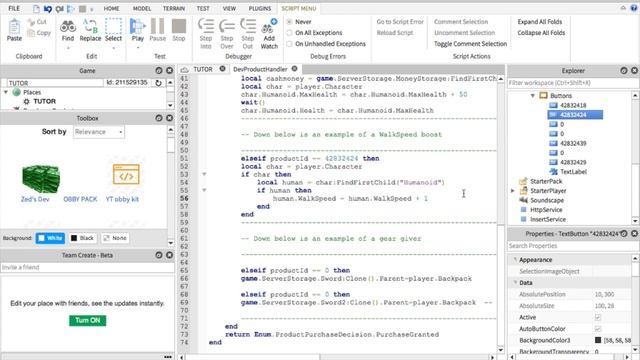This screenshot has width=640, height=360.
Task: Open the FILE menu
Action: pos(14,8)
